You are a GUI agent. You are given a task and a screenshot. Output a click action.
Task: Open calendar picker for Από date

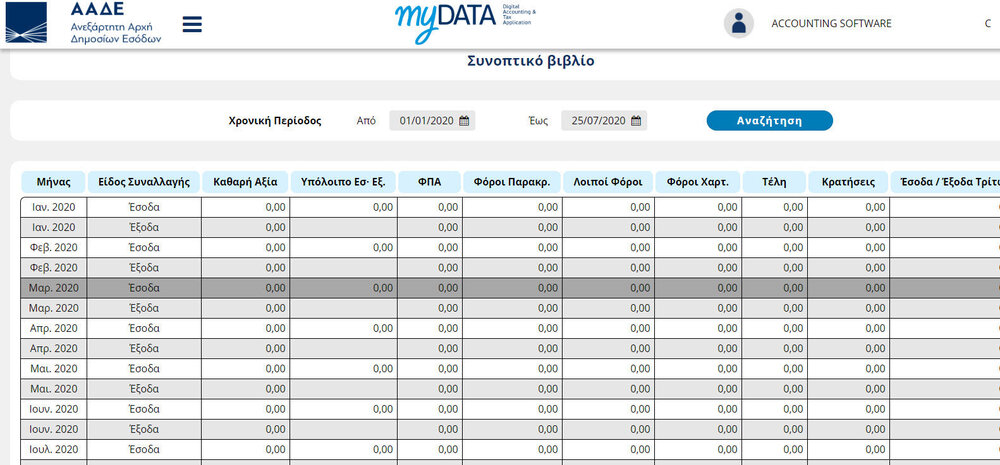coord(465,121)
